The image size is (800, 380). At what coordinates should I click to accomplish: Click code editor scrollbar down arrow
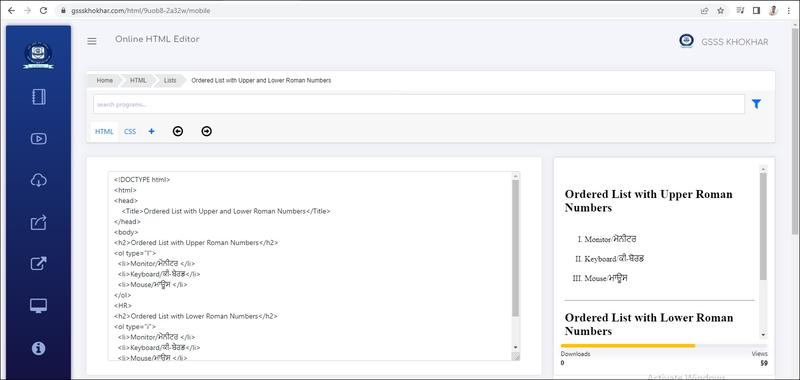[515, 347]
